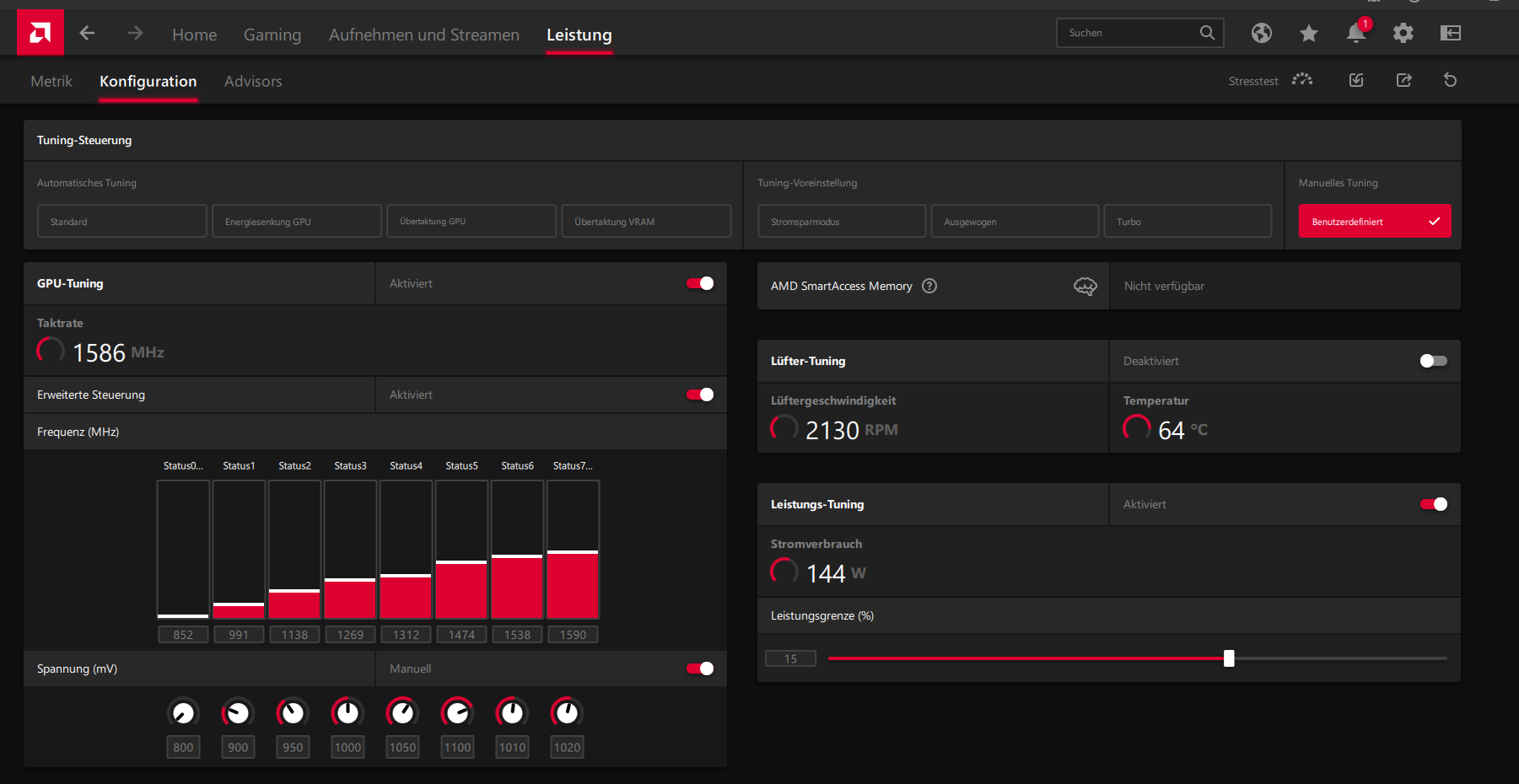Click the 800 voltage value field

[183, 747]
